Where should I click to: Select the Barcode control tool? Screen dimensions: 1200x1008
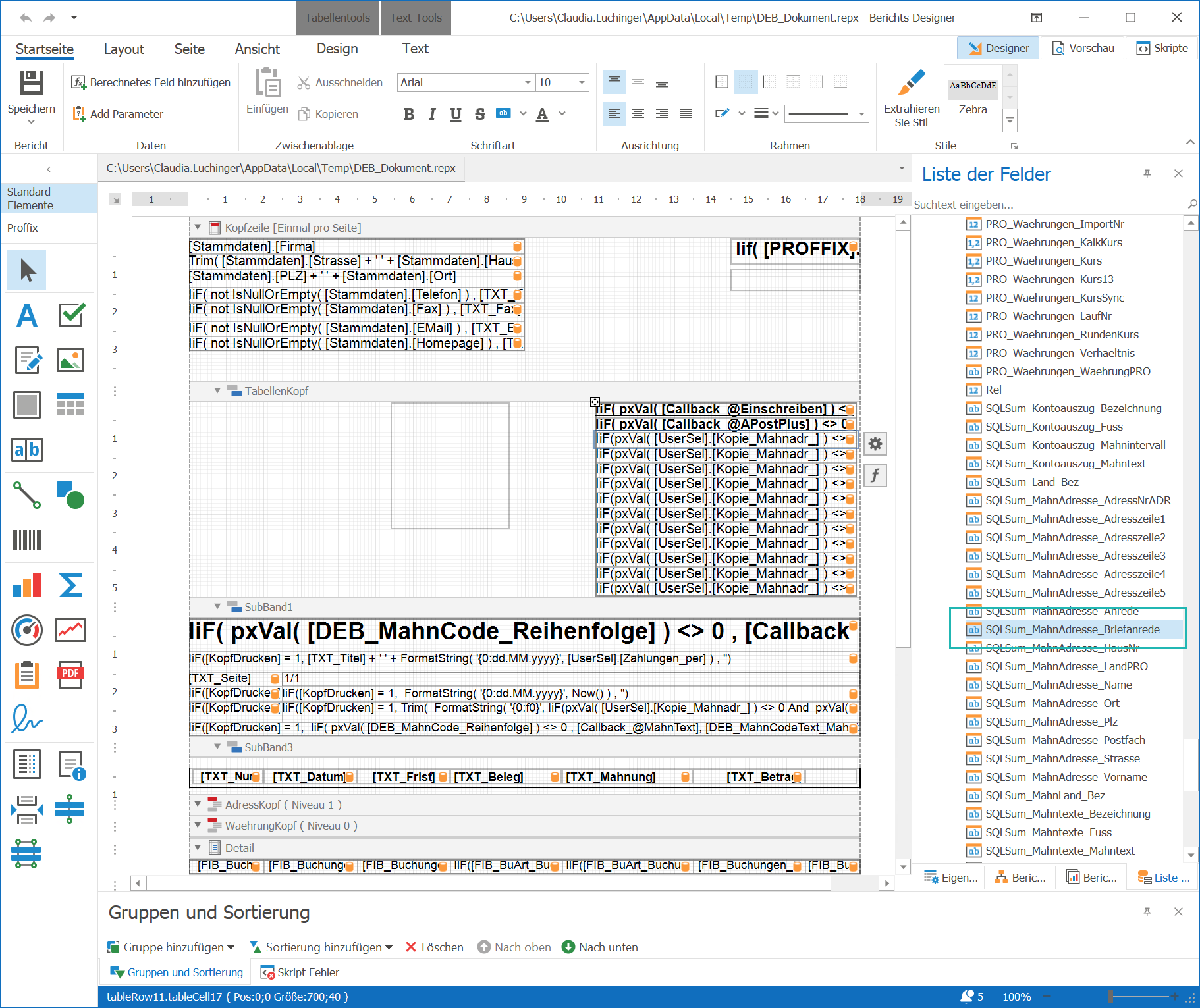[27, 540]
